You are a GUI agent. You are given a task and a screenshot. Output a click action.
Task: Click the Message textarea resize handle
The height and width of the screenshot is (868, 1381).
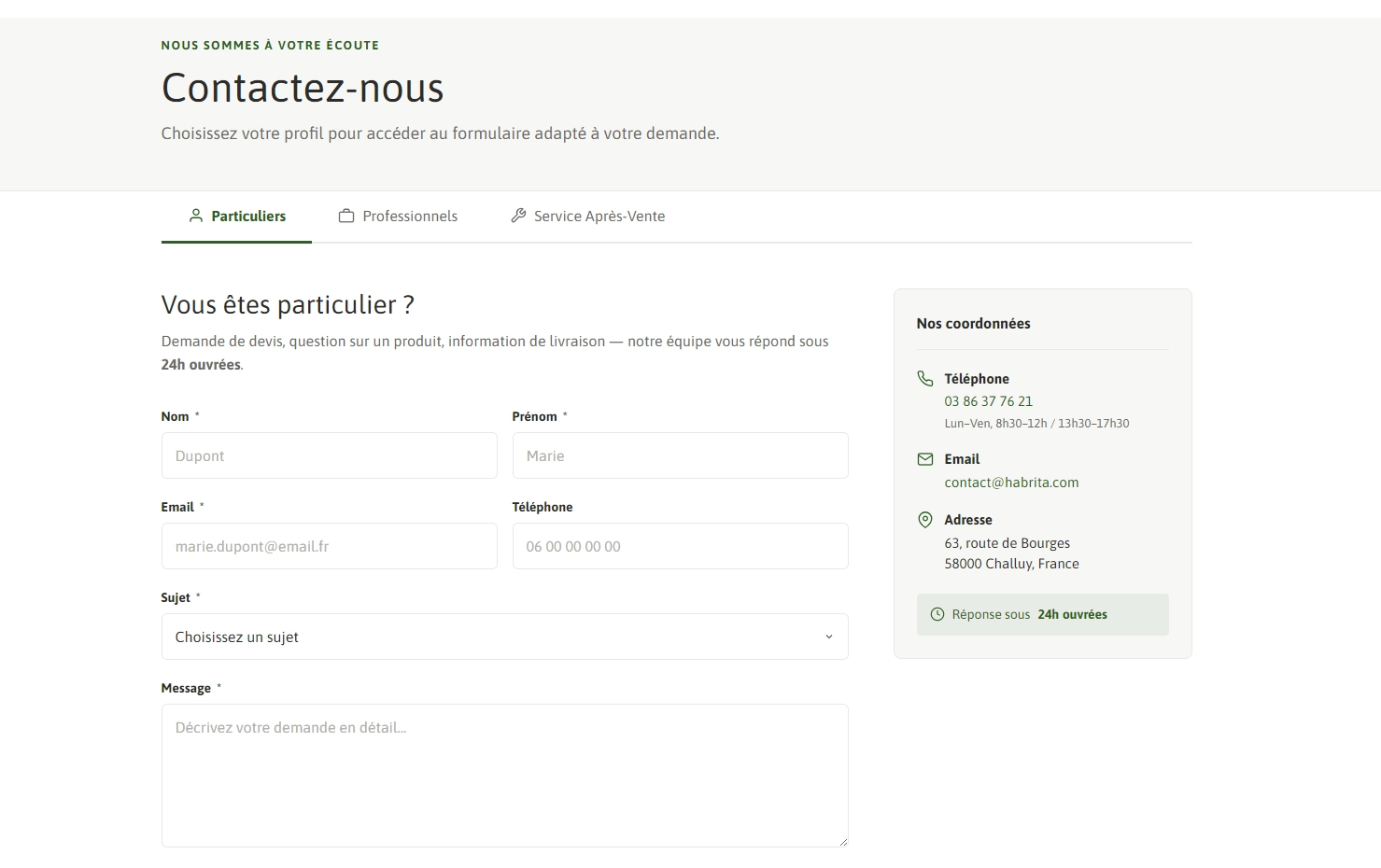(843, 842)
